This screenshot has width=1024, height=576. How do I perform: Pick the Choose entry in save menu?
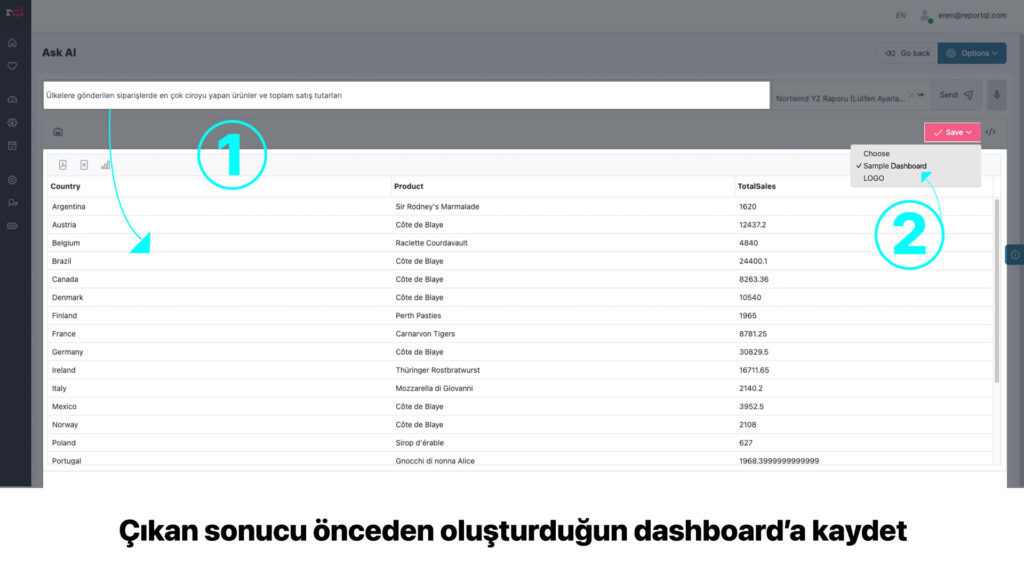point(876,154)
